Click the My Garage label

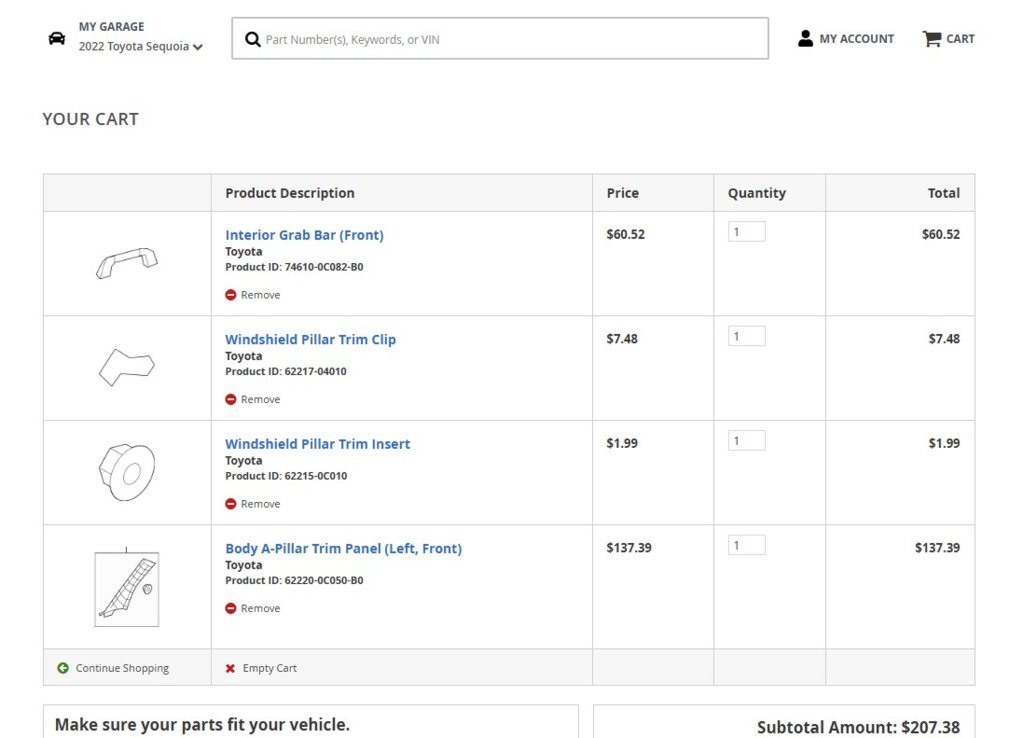[112, 27]
